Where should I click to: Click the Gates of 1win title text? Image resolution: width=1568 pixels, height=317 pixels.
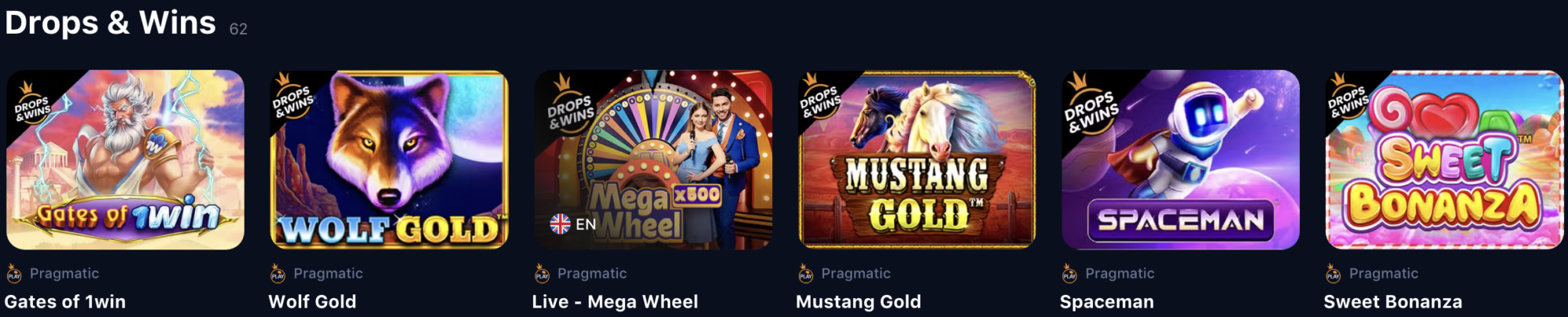65,302
